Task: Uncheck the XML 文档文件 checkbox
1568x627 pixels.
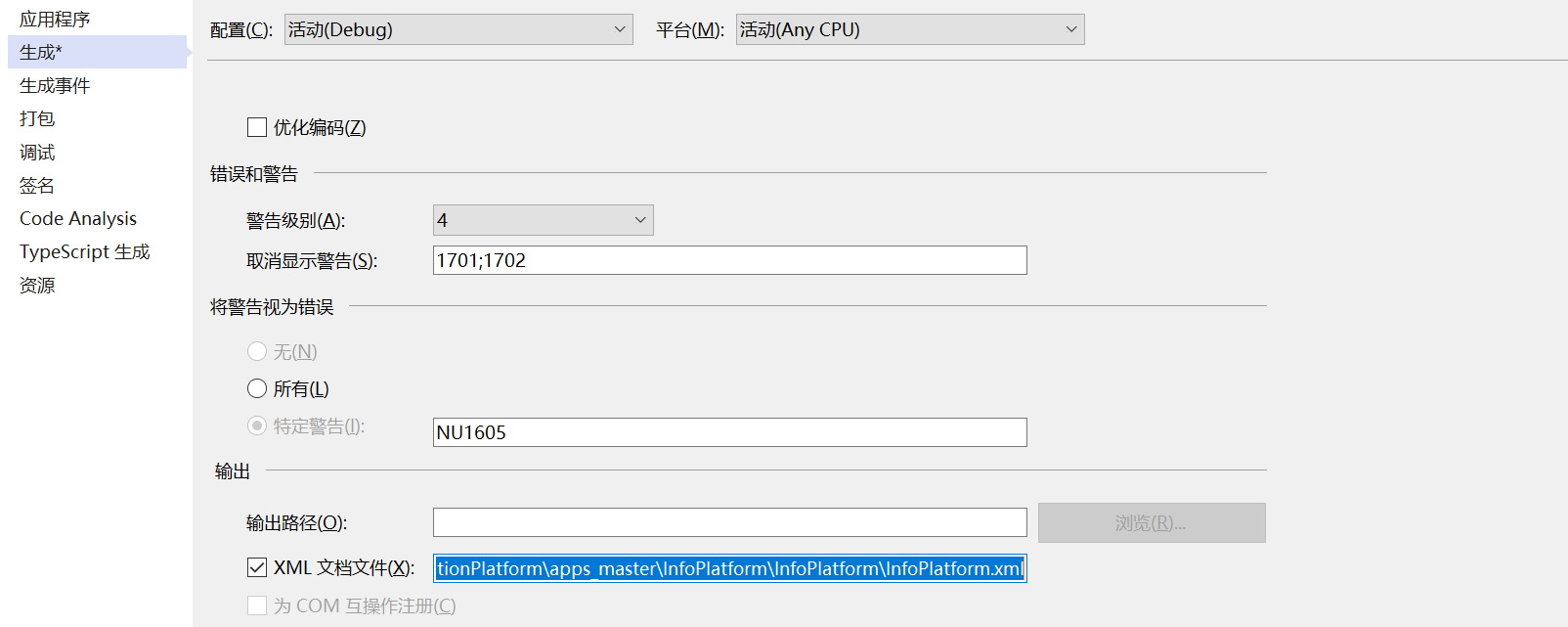Action: 257,567
